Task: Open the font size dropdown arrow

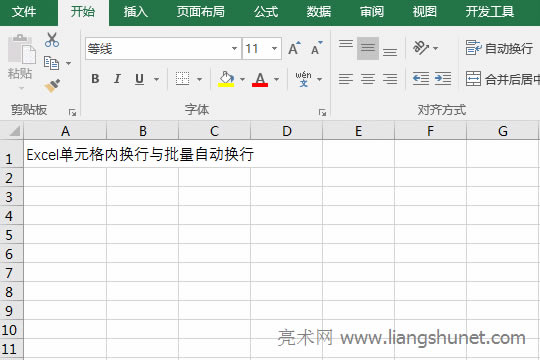Action: click(274, 49)
